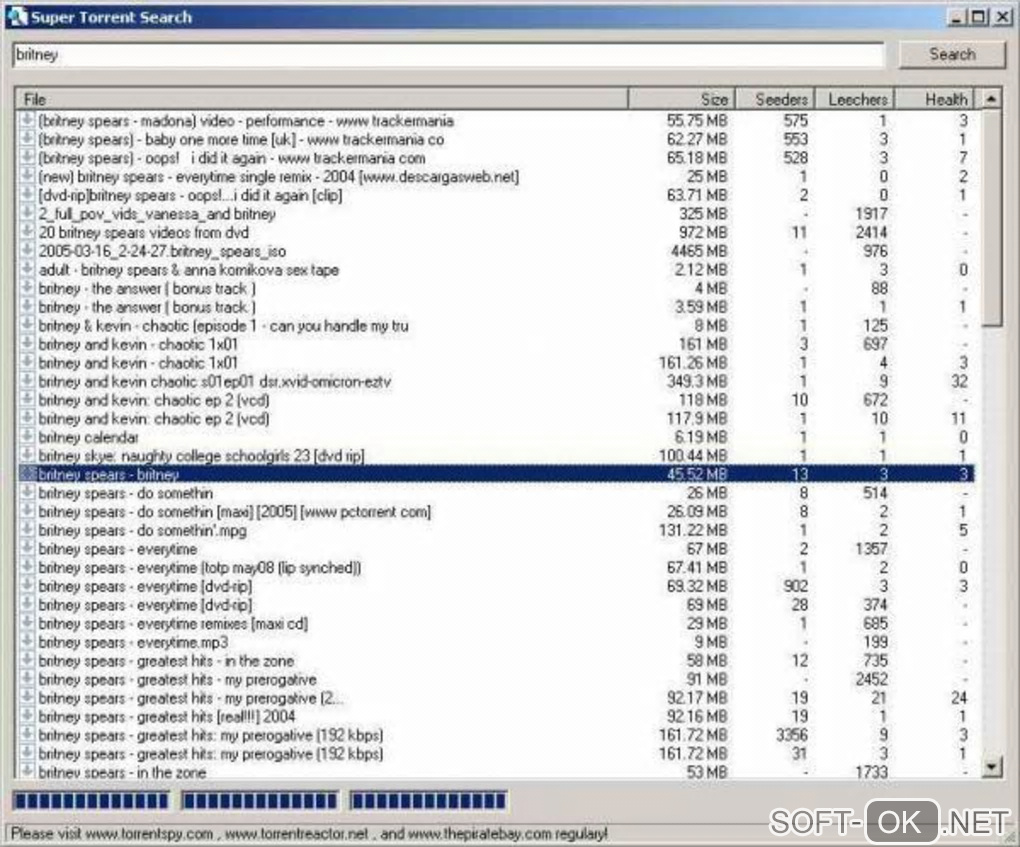Click the first progress bar at bottom
The image size is (1020, 847).
91,801
